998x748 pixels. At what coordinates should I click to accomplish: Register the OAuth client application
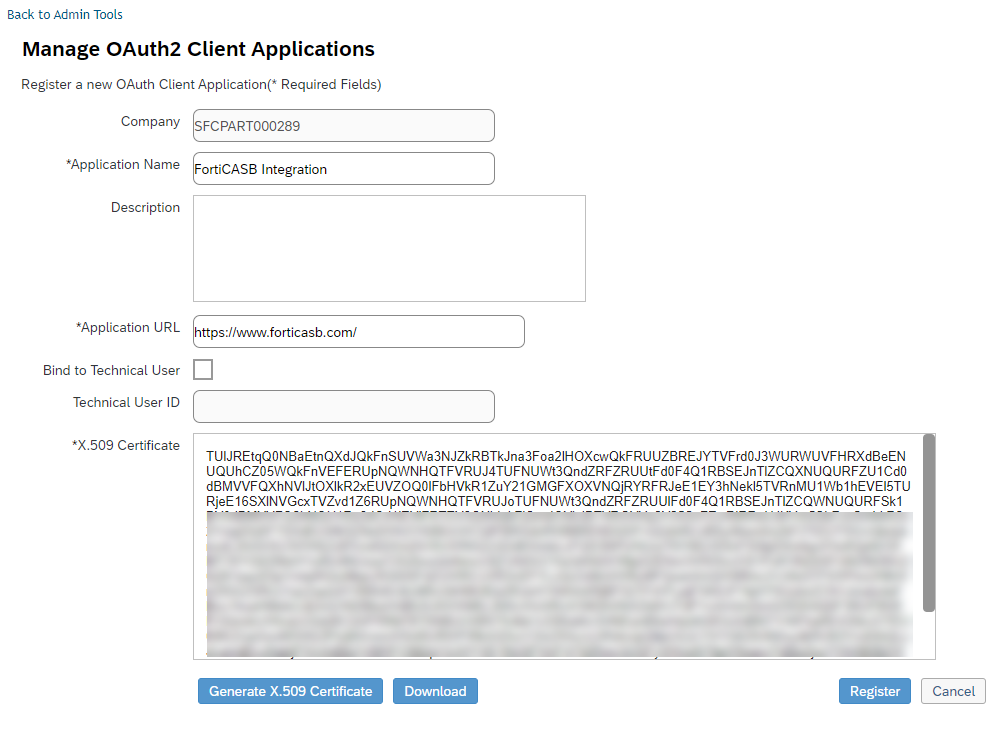pos(874,691)
